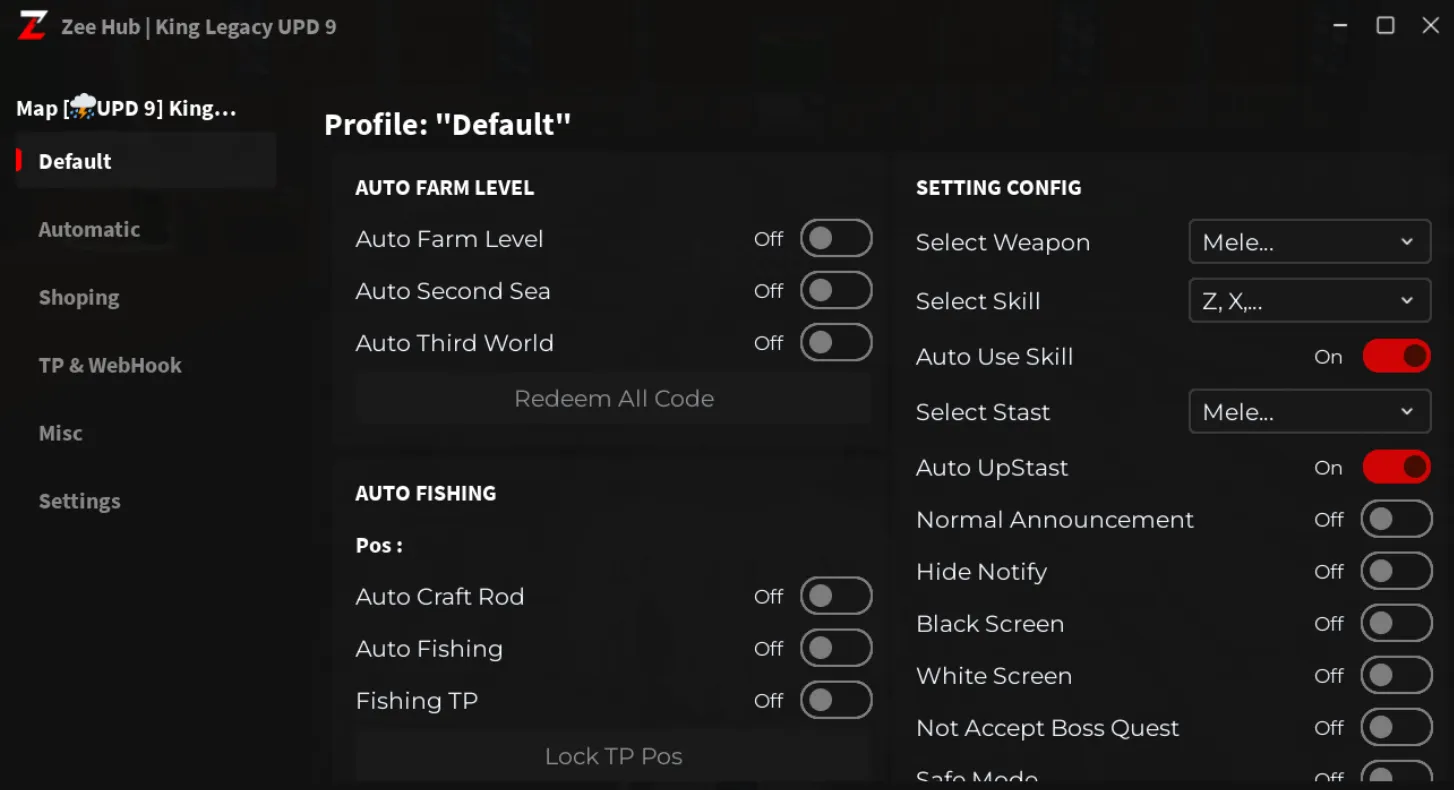Close the Zee Hub window

point(1430,26)
